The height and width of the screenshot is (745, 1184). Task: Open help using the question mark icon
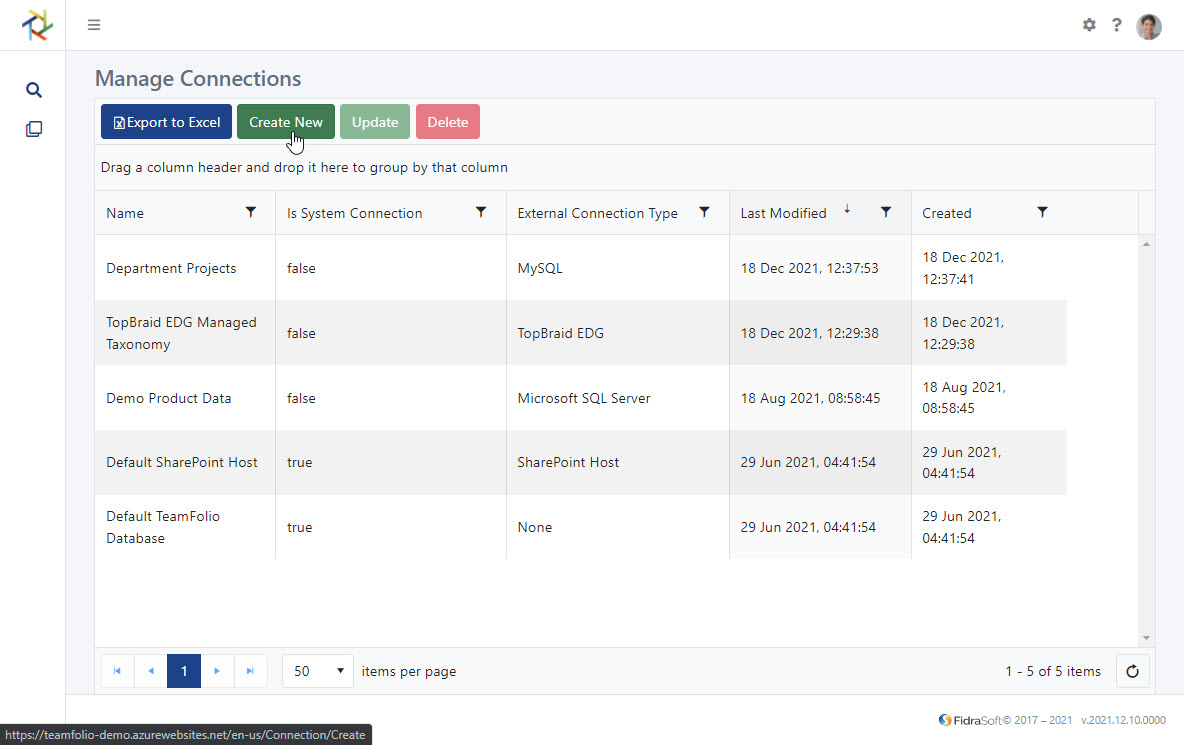click(x=1117, y=25)
